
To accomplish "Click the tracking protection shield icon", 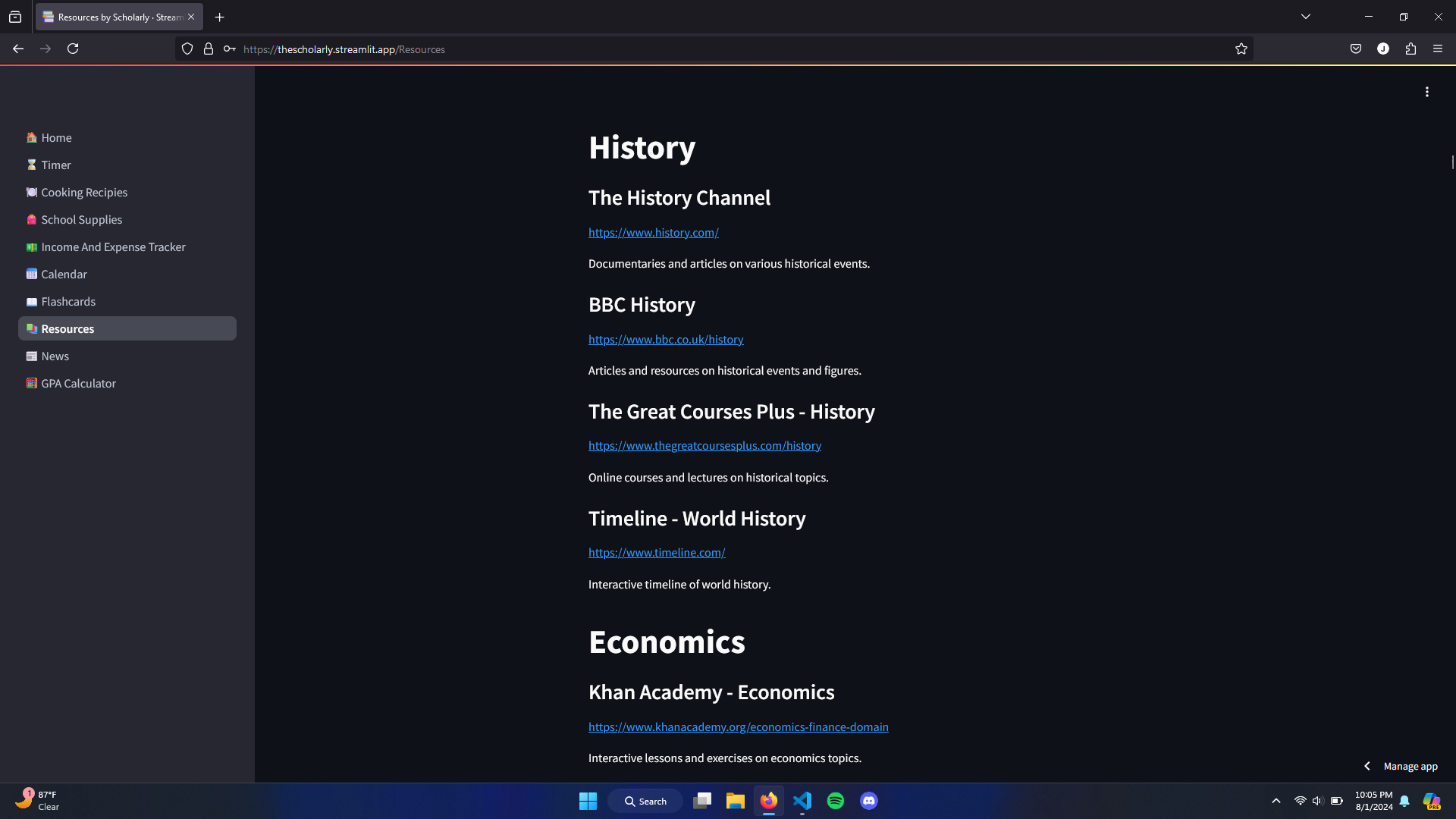I will point(187,49).
